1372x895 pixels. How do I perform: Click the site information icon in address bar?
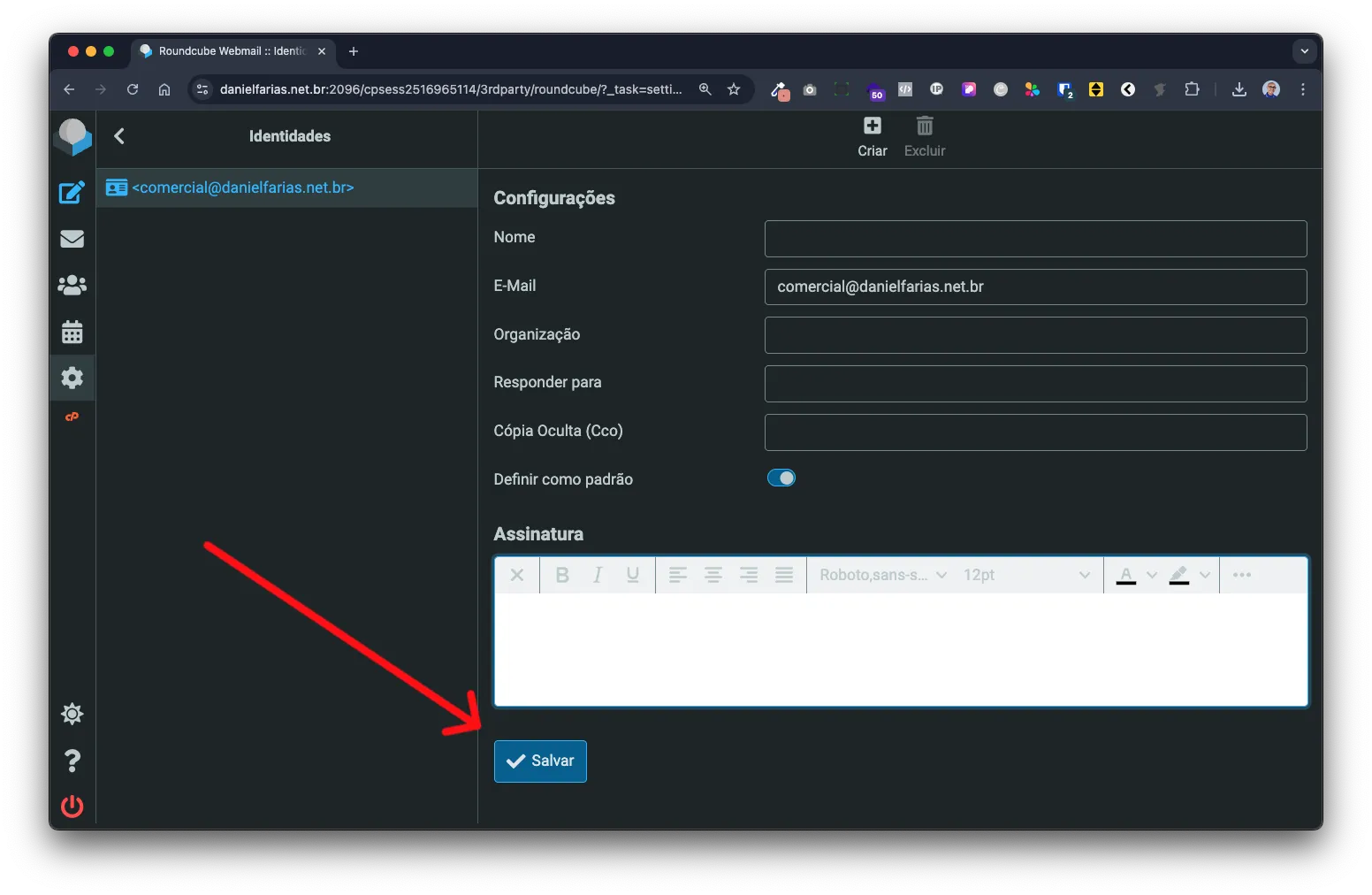point(202,89)
